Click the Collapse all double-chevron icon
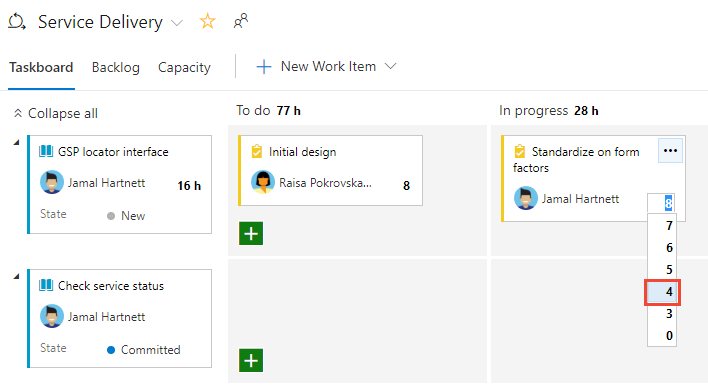708x386 pixels. (18, 113)
